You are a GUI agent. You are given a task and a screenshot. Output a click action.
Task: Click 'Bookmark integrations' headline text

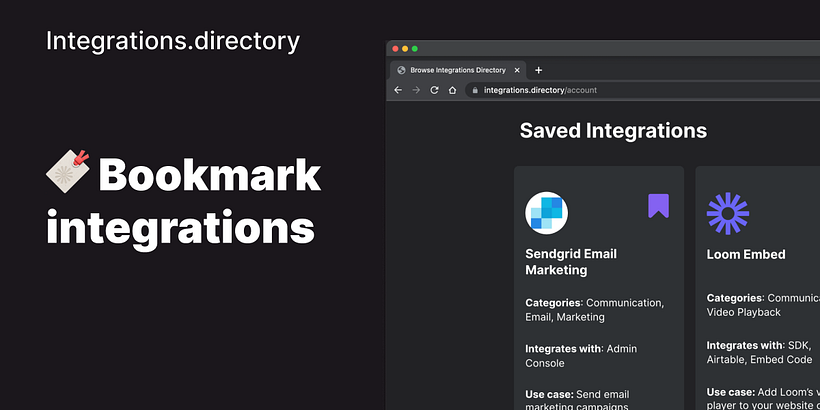(183, 201)
